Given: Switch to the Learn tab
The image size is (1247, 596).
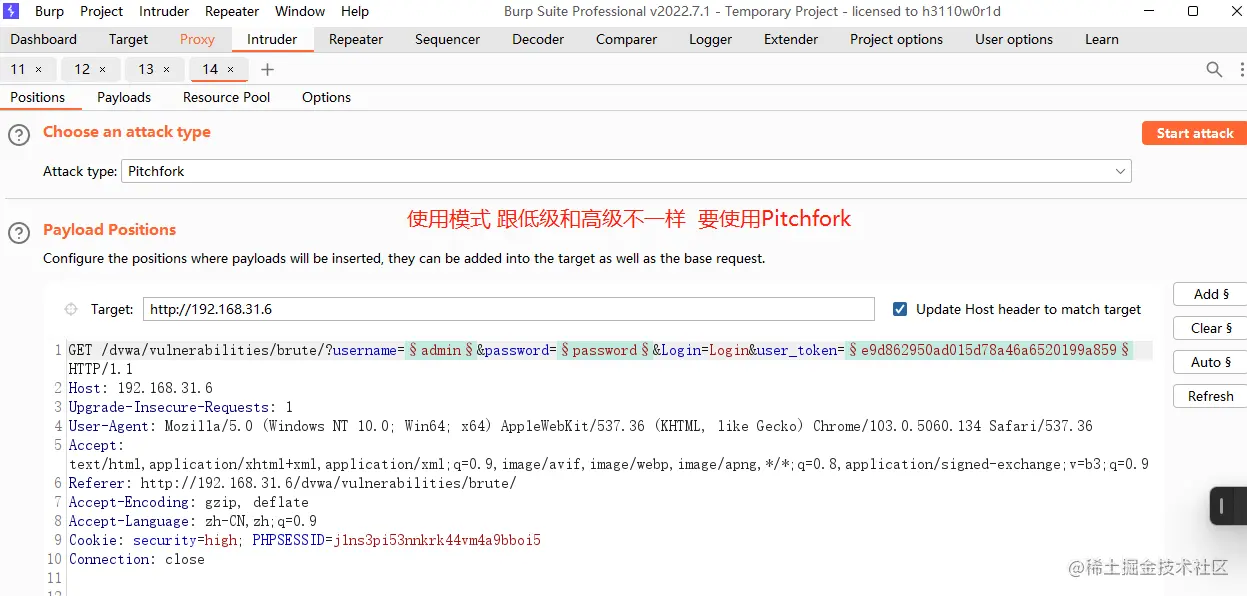Looking at the screenshot, I should pos(1101,39).
